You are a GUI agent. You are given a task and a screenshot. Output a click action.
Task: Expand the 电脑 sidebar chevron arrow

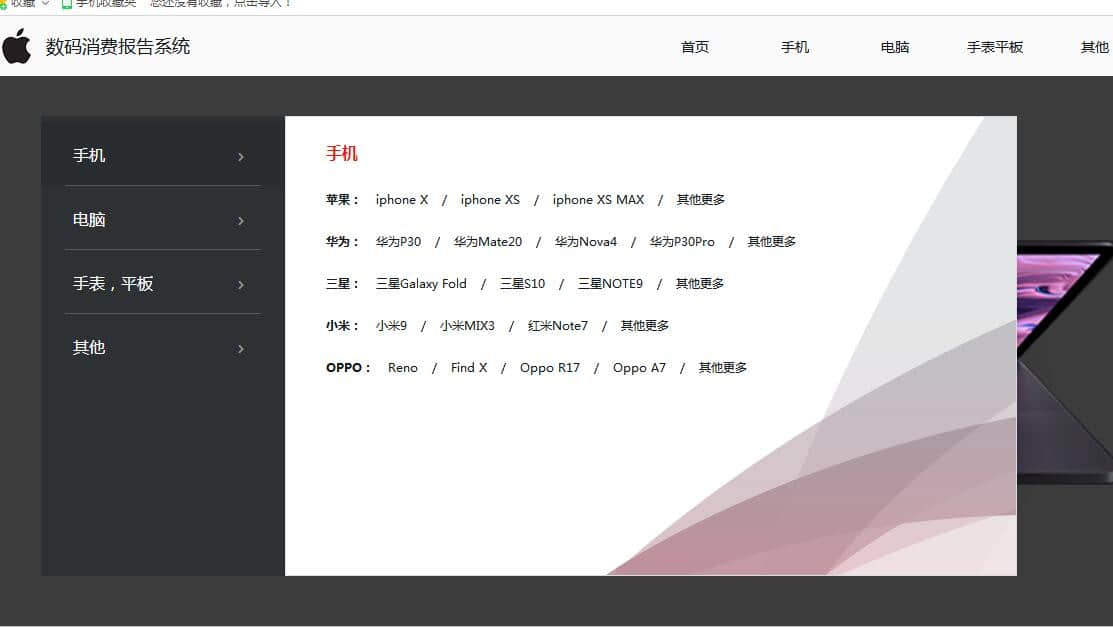[241, 221]
